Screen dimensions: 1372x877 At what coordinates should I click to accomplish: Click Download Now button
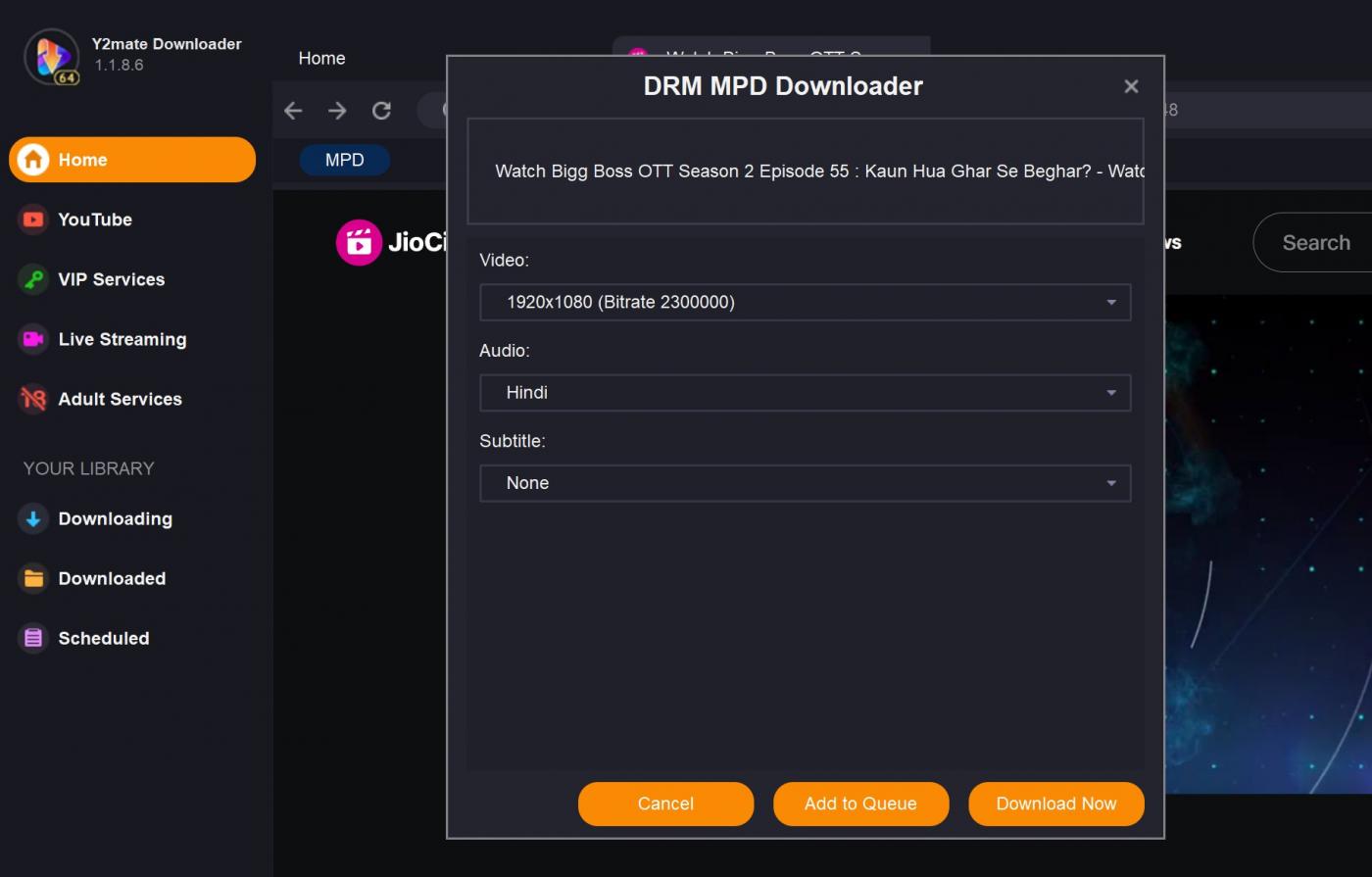coord(1056,804)
